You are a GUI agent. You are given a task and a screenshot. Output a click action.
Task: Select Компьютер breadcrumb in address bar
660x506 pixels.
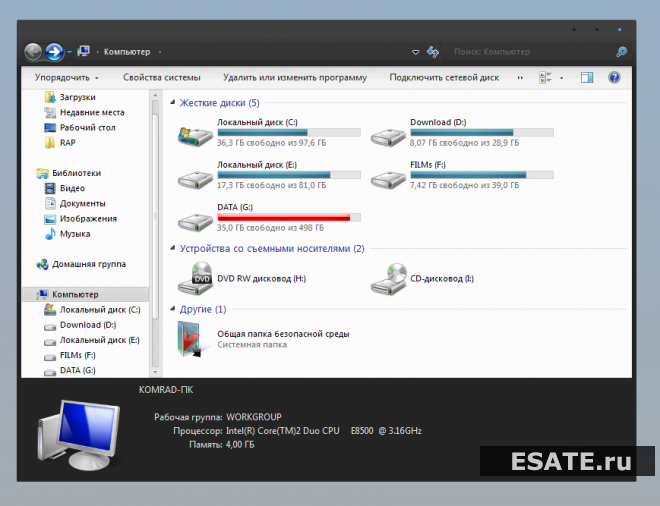tap(127, 52)
